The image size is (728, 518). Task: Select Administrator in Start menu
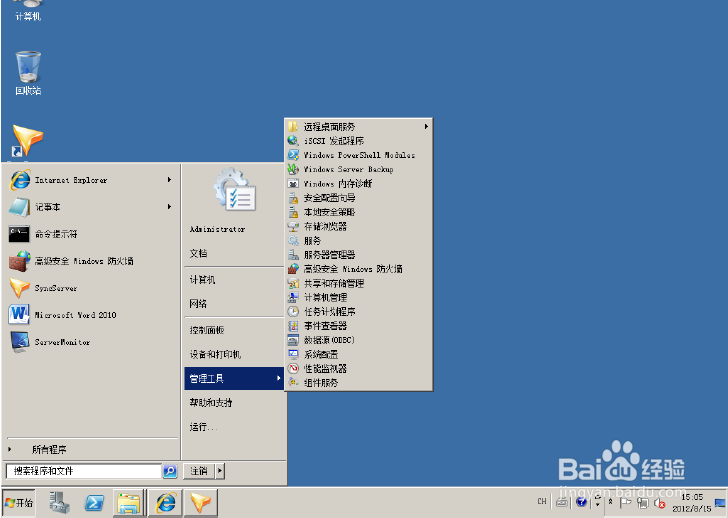(217, 229)
